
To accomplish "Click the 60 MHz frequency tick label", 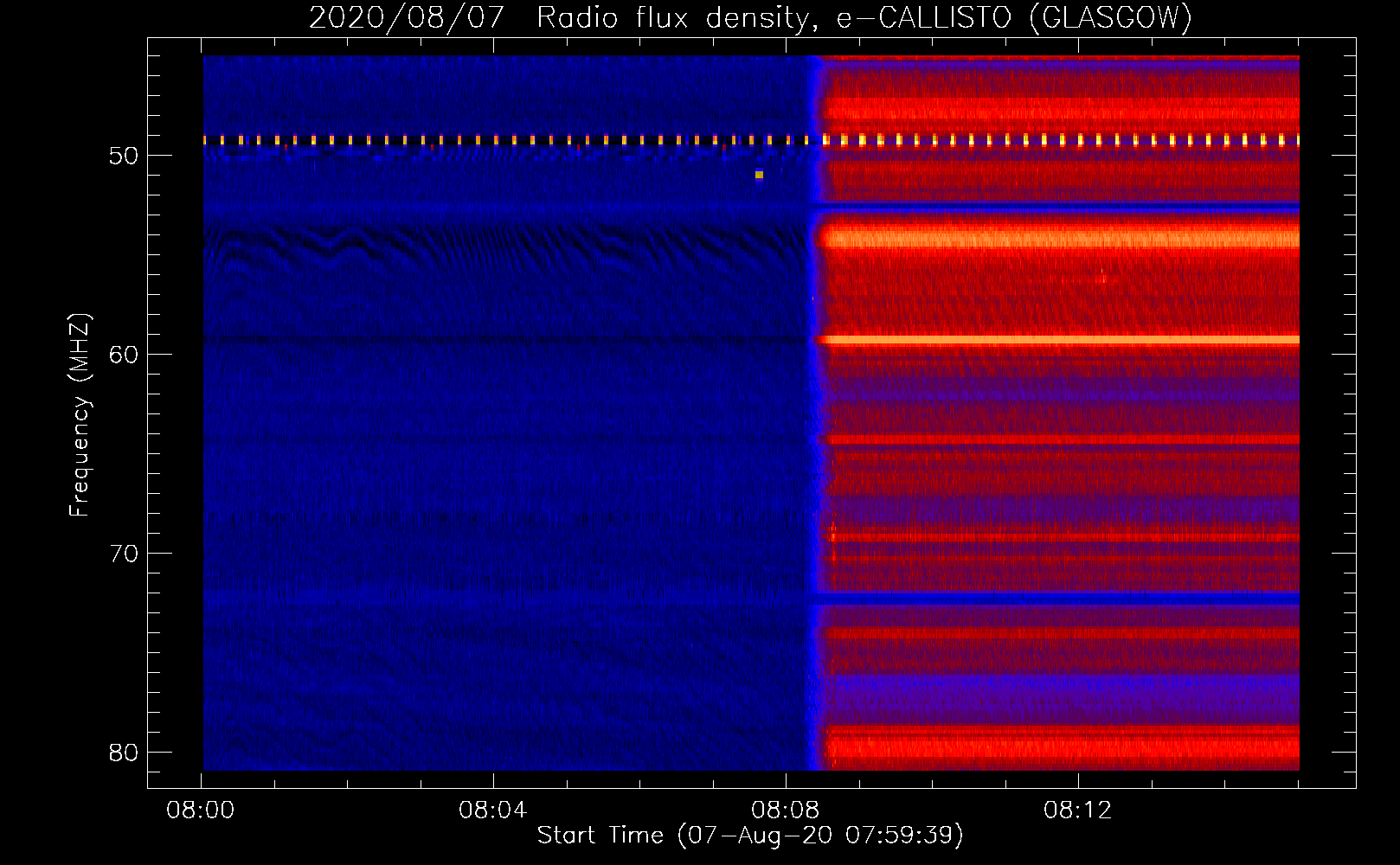I will (124, 355).
